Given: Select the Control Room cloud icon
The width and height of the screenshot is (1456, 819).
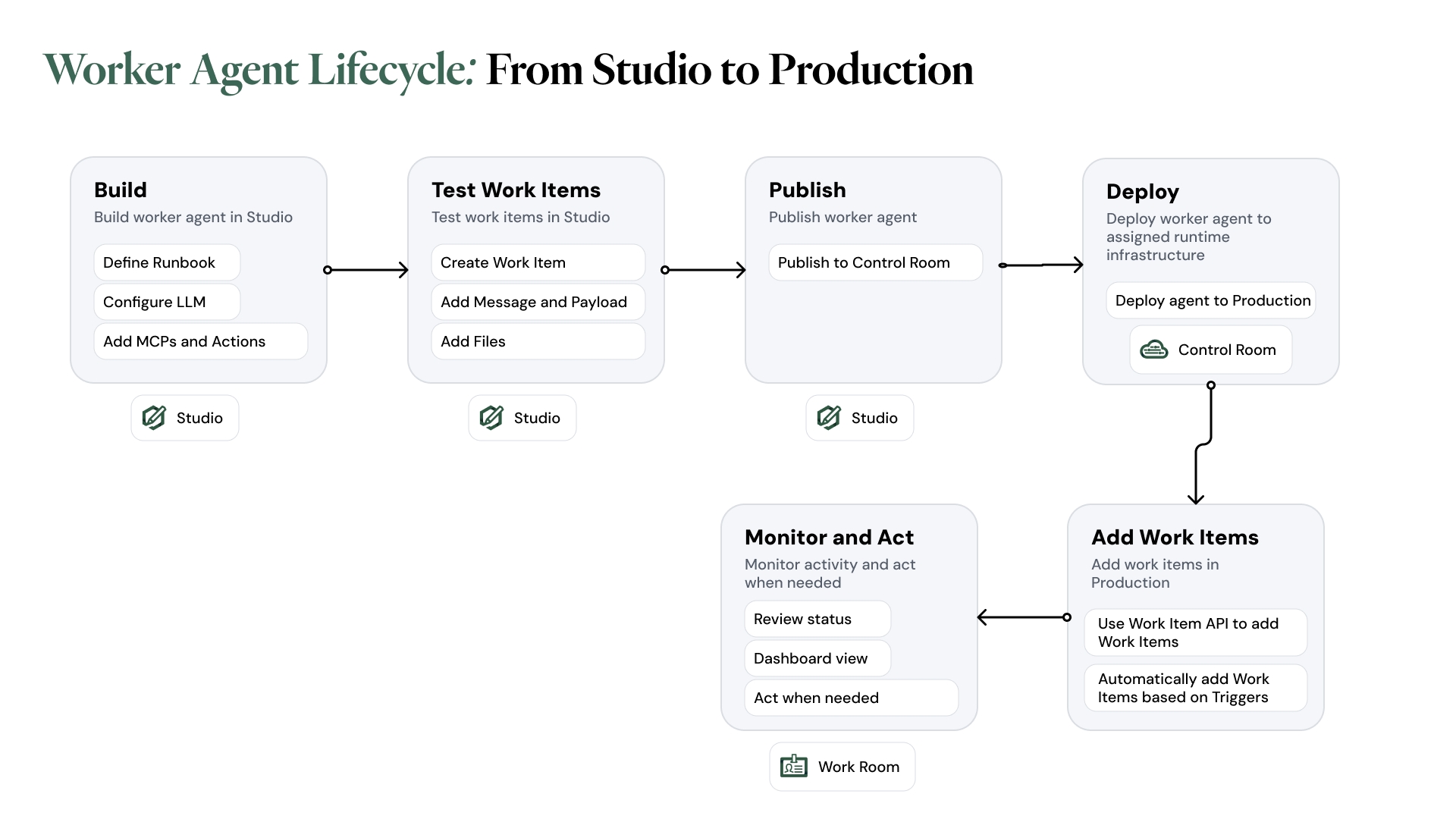Looking at the screenshot, I should tap(1153, 350).
